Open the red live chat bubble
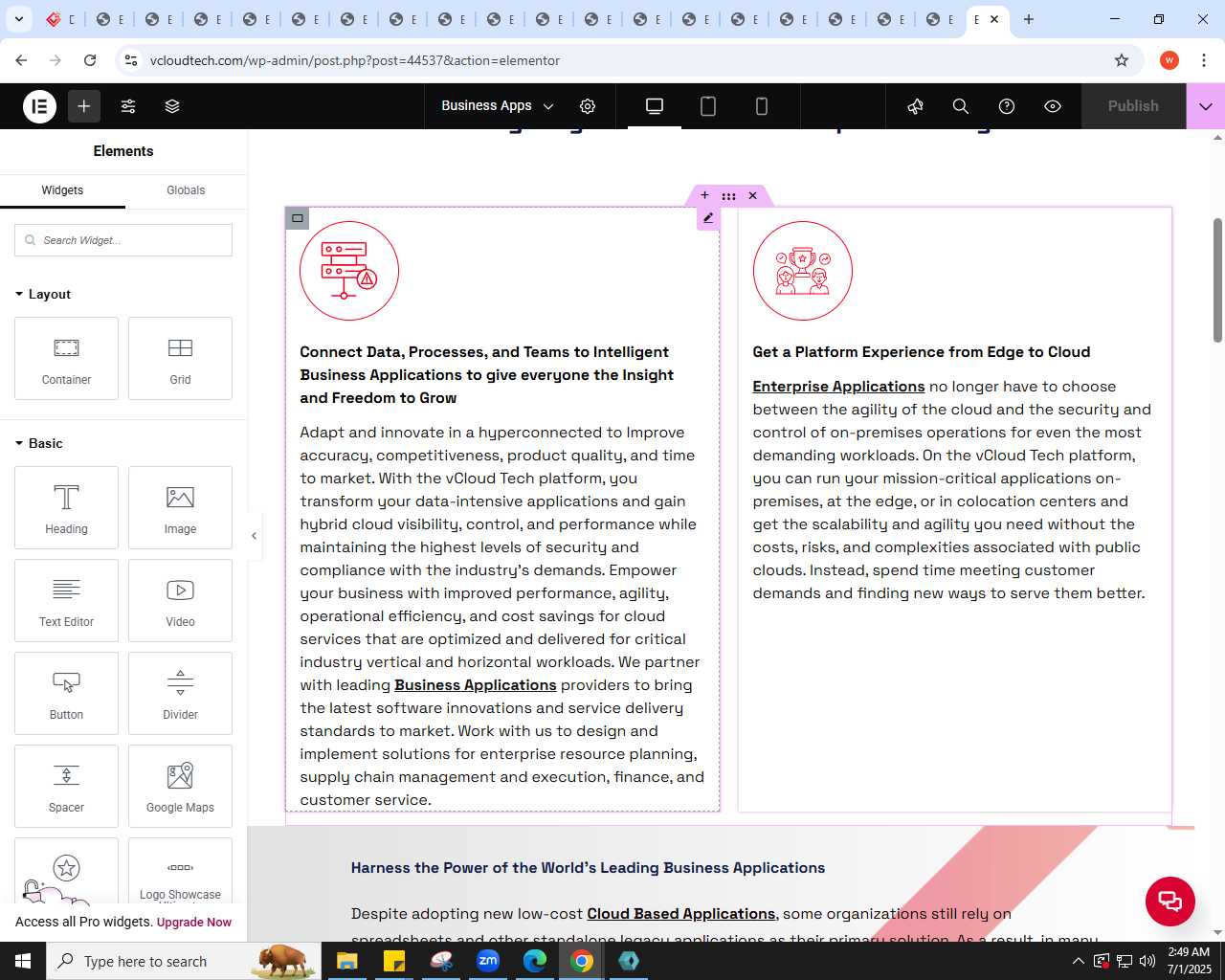Viewport: 1225px width, 980px height. (1170, 901)
